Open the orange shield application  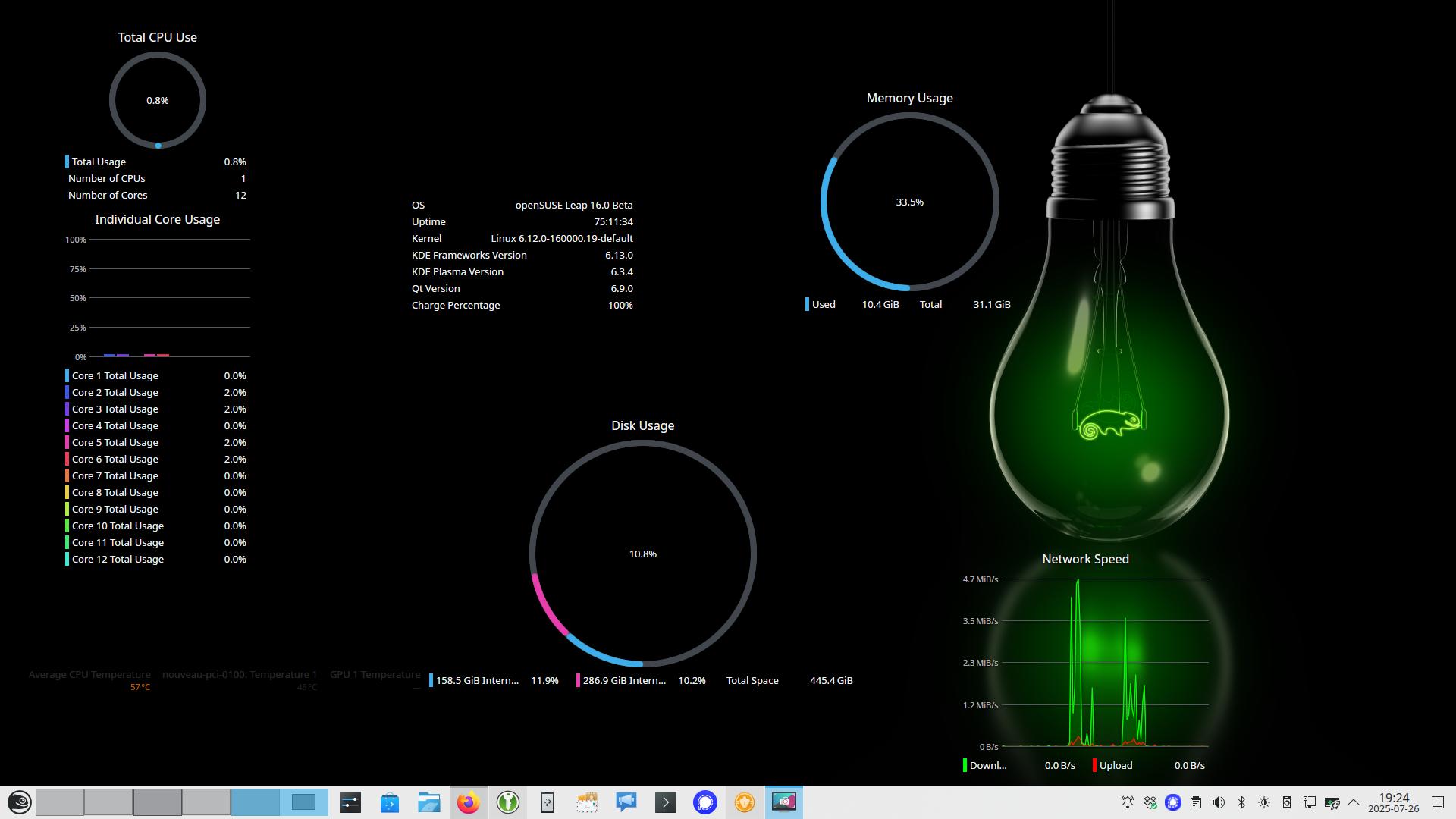click(x=745, y=802)
